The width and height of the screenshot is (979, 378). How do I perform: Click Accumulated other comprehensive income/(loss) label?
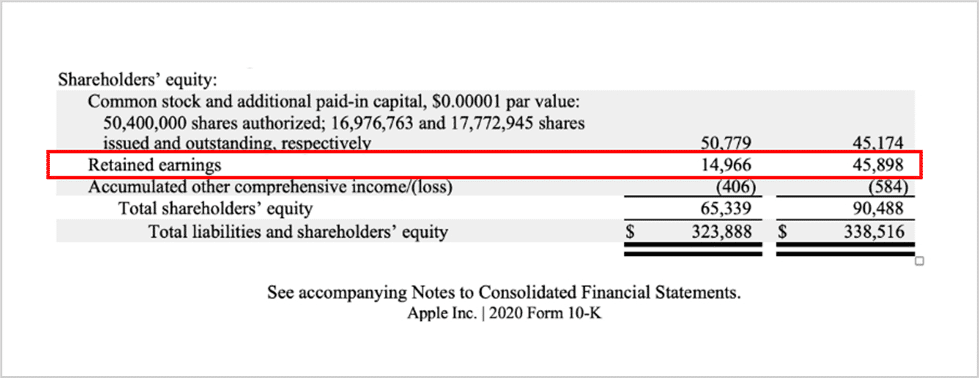click(x=270, y=187)
